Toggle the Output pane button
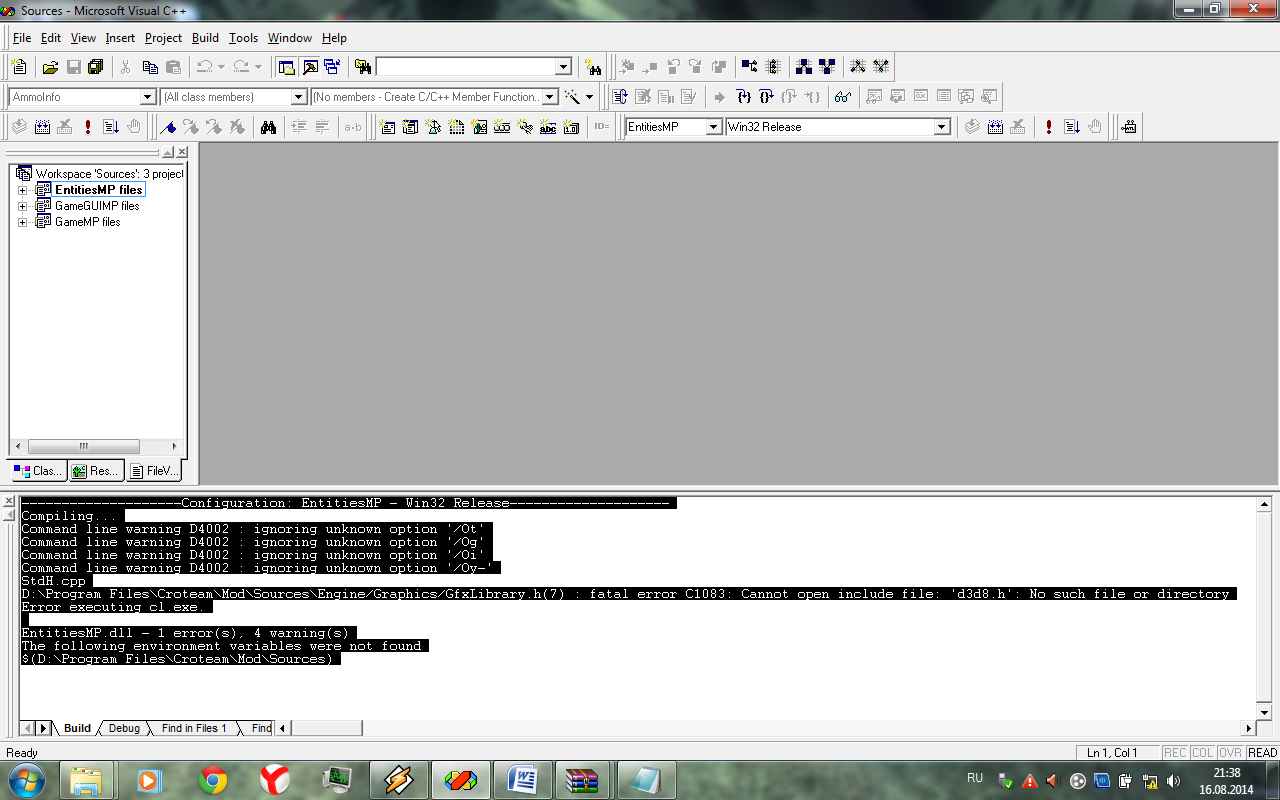 pos(310,67)
